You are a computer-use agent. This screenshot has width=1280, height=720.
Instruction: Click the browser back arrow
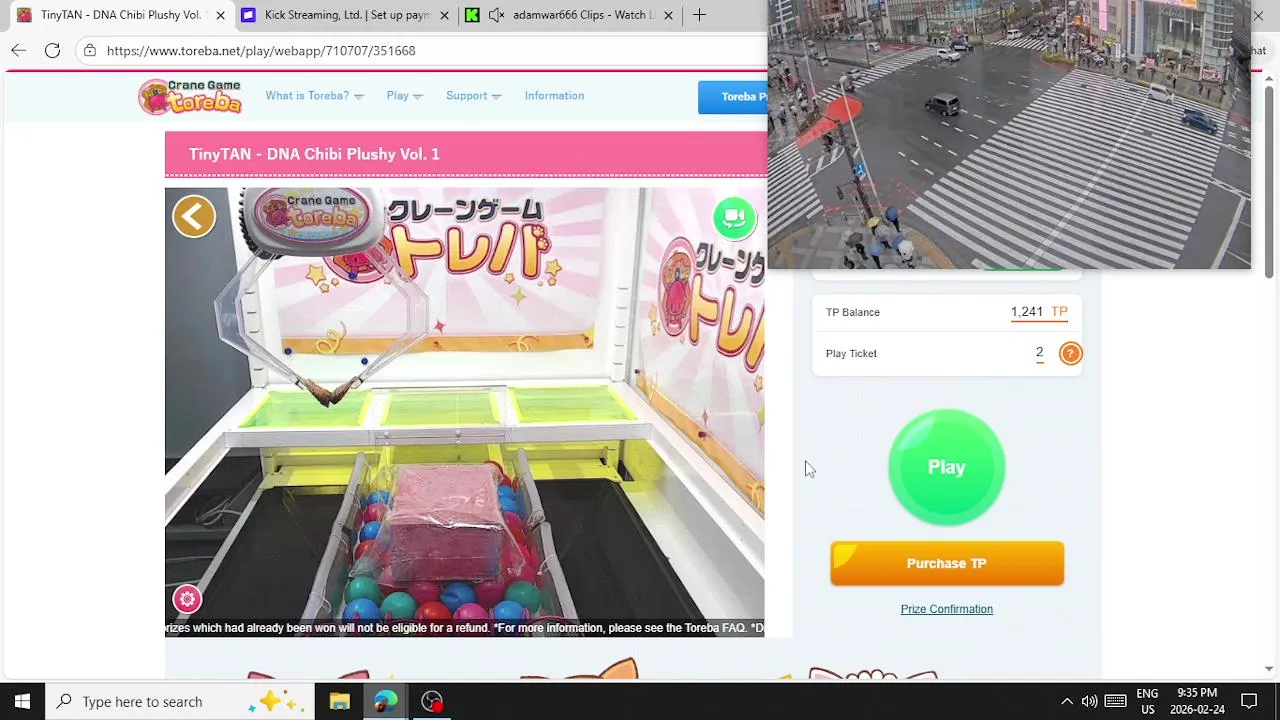coord(19,50)
